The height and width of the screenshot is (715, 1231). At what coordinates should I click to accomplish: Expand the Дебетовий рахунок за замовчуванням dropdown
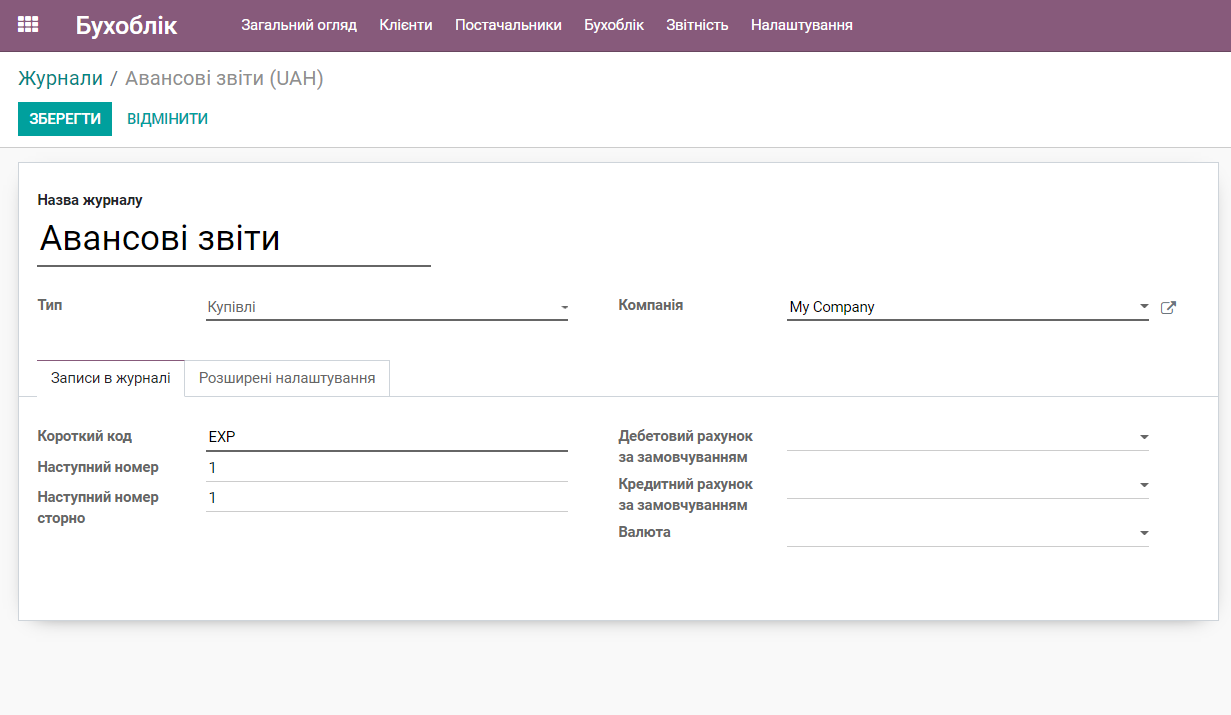click(1144, 436)
